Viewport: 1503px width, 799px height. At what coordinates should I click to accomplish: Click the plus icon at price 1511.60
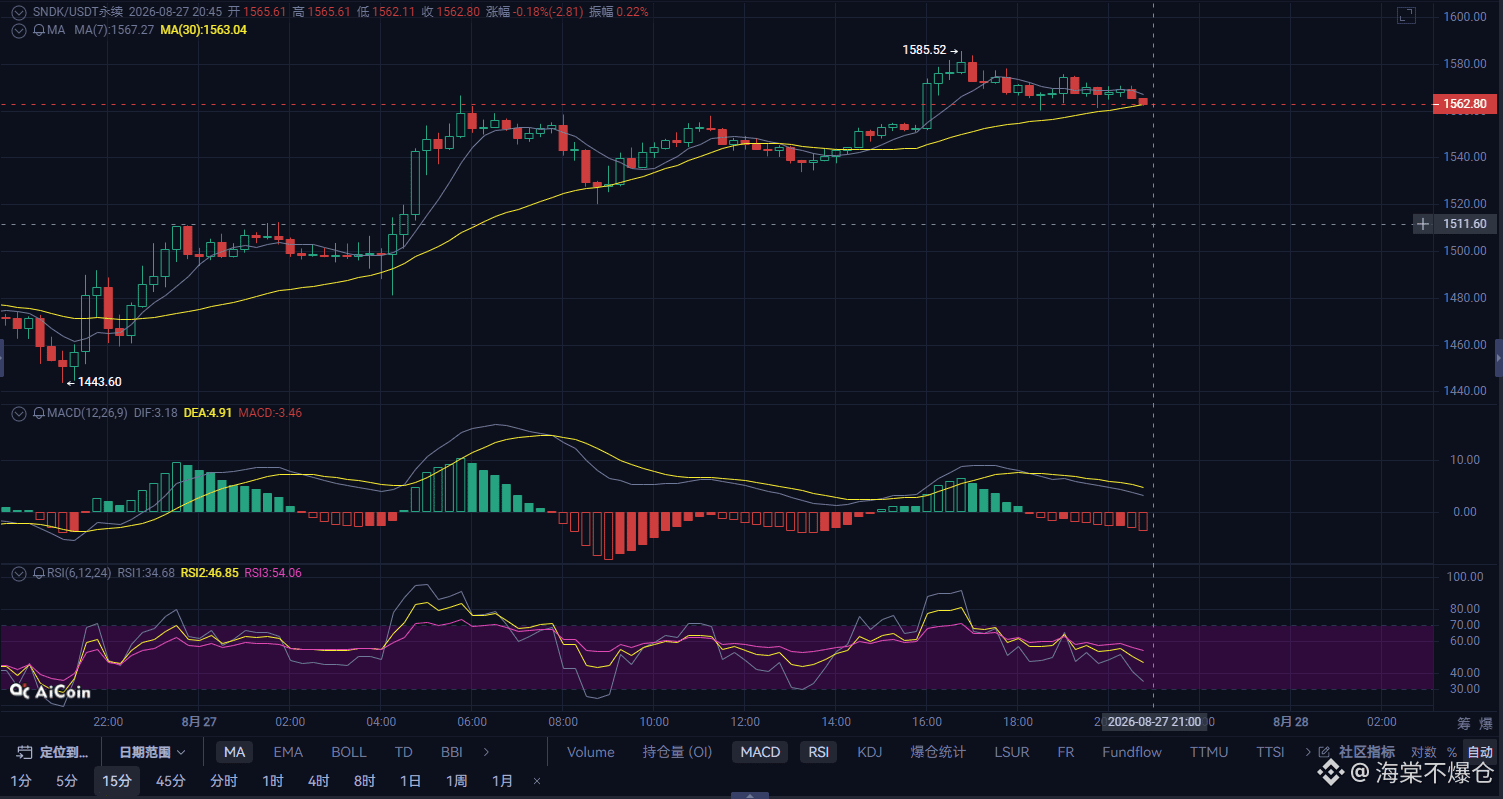point(1423,224)
